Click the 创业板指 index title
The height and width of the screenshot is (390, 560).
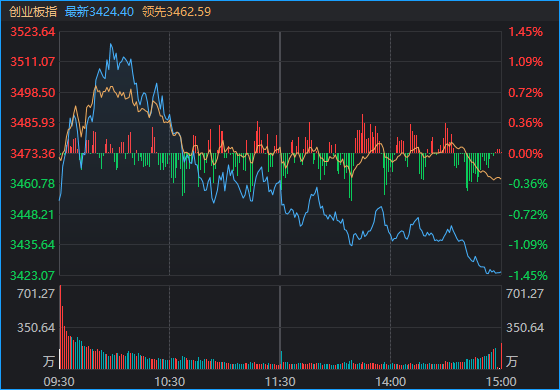click(x=33, y=12)
